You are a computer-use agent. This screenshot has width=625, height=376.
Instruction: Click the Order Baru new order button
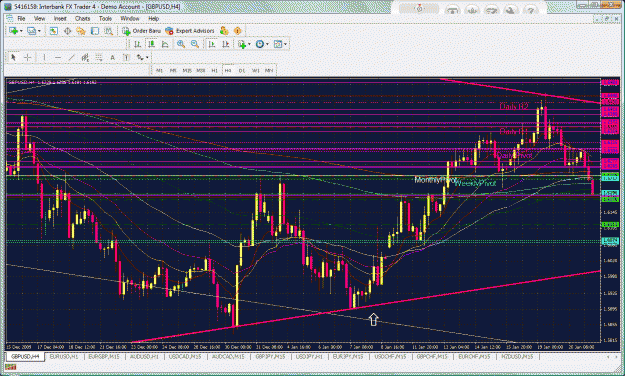(142, 31)
